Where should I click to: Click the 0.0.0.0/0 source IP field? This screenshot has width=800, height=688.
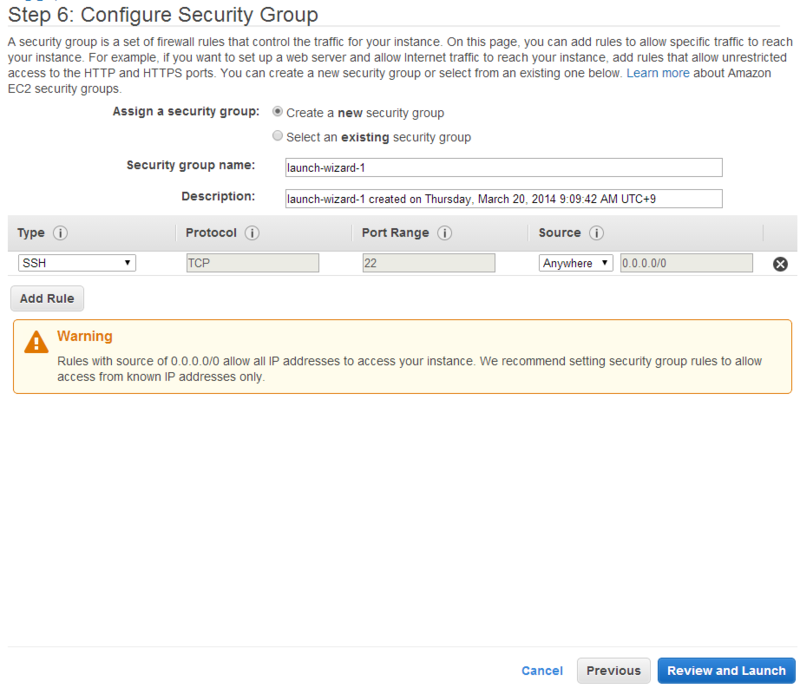(x=686, y=263)
